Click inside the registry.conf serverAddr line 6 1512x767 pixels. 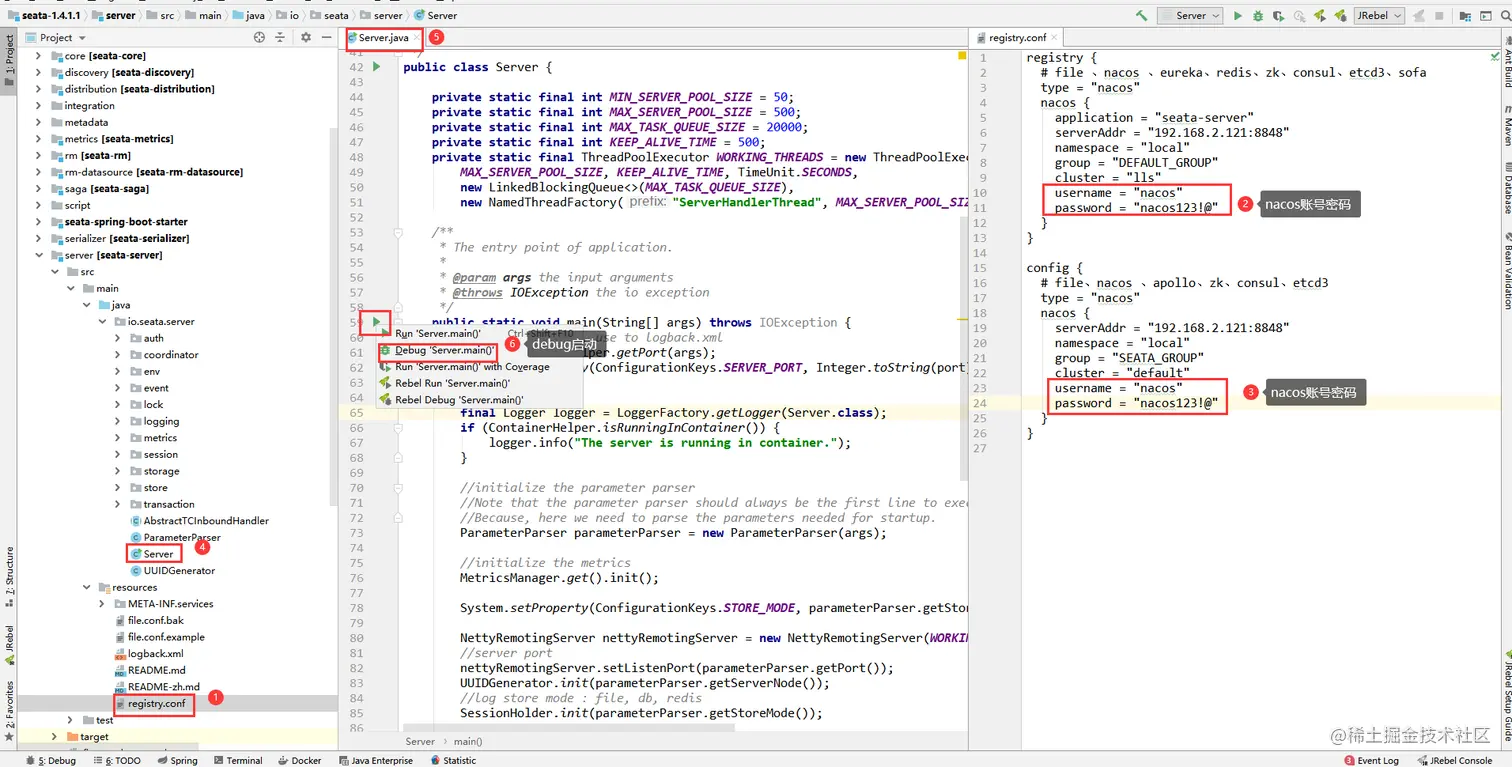tap(1171, 132)
